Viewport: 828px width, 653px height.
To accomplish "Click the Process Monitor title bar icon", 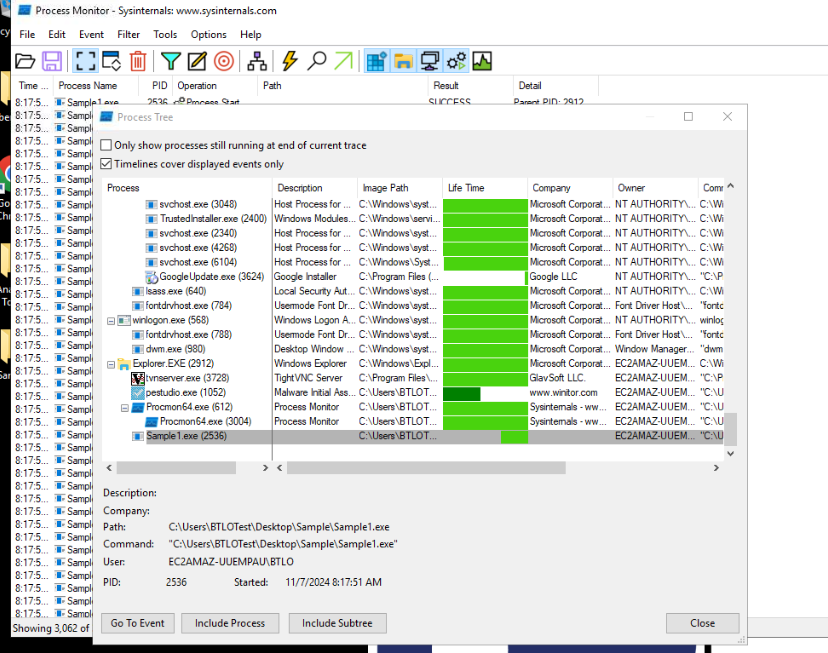I will point(25,10).
